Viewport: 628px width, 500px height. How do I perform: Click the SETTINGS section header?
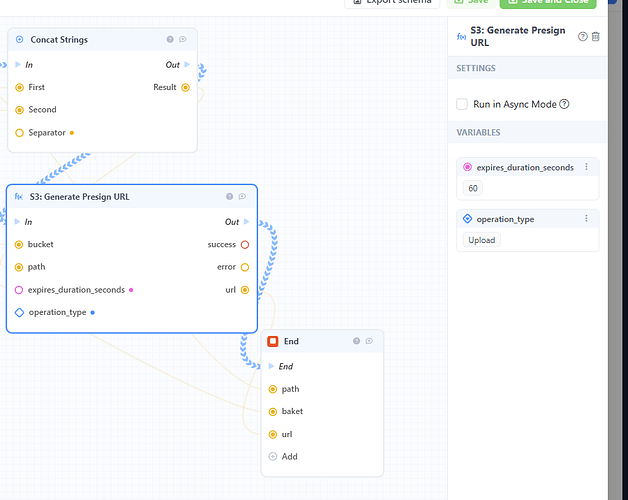click(x=527, y=68)
